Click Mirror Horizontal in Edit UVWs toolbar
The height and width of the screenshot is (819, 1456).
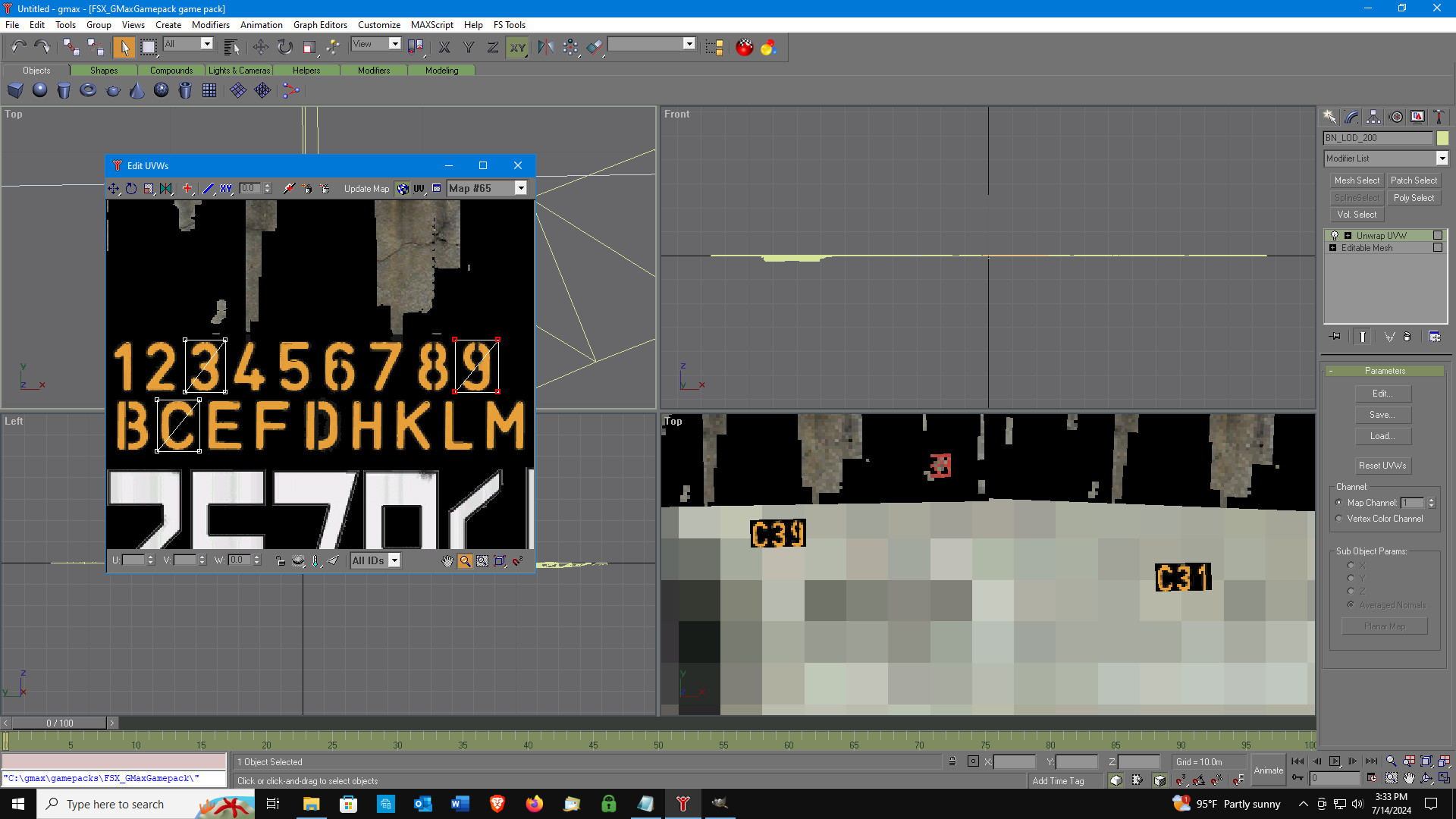(166, 188)
